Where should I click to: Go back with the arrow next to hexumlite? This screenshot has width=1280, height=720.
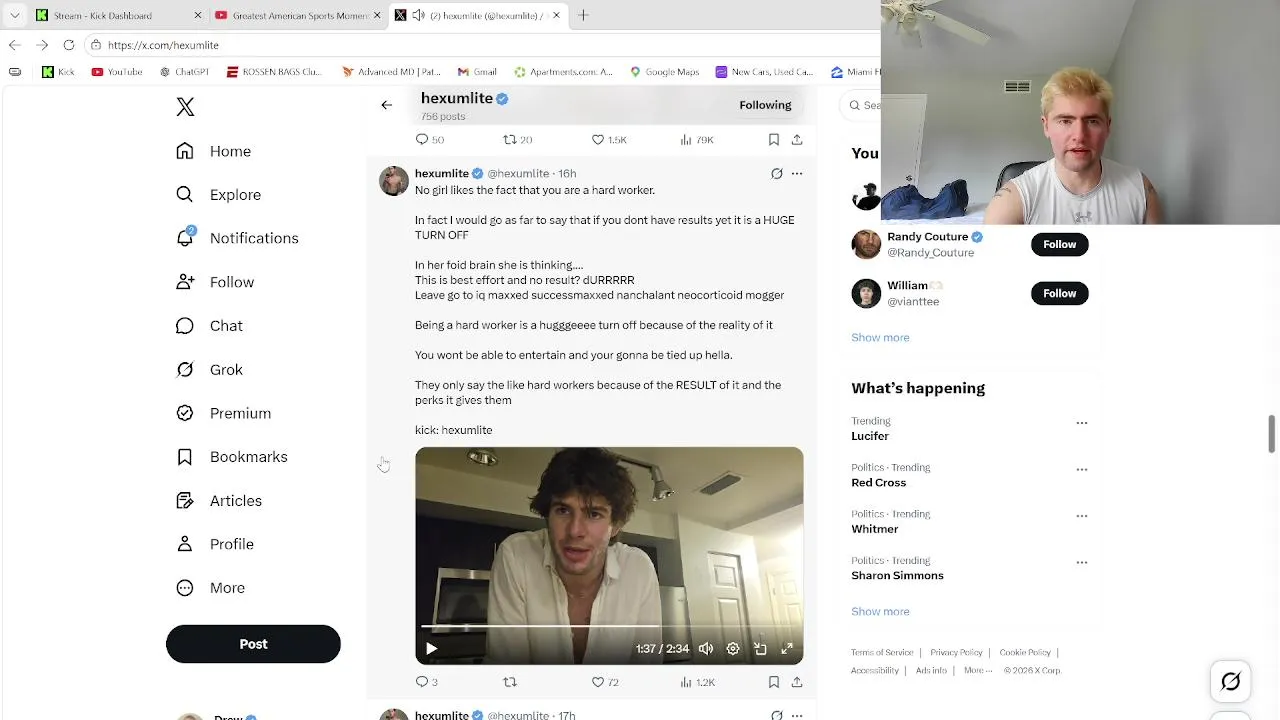tap(387, 105)
